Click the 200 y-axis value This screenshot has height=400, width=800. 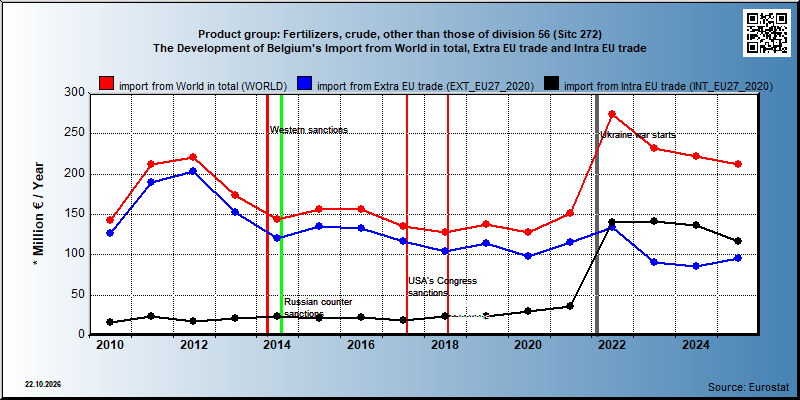coord(74,173)
